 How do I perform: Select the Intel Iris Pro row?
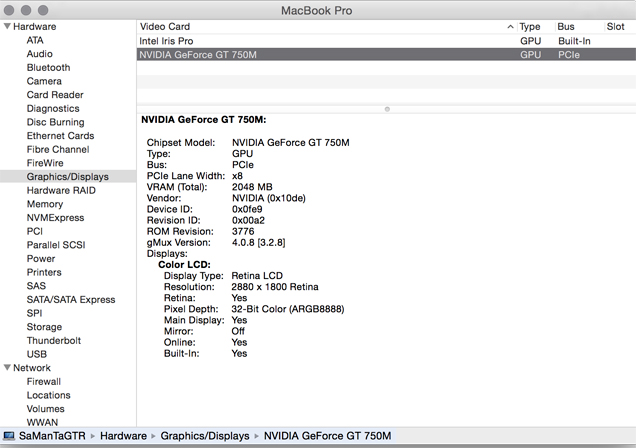[x=386, y=41]
